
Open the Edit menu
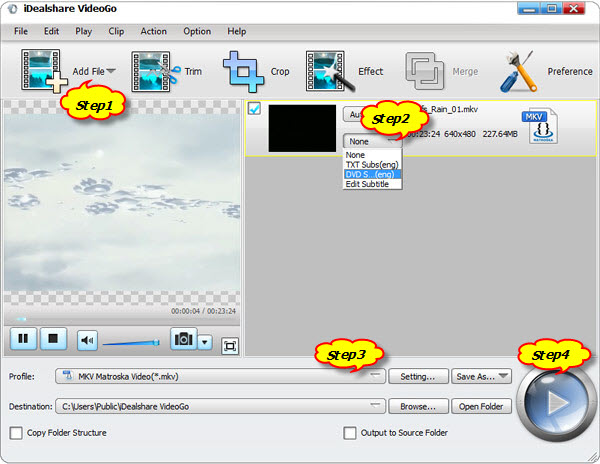(x=51, y=31)
